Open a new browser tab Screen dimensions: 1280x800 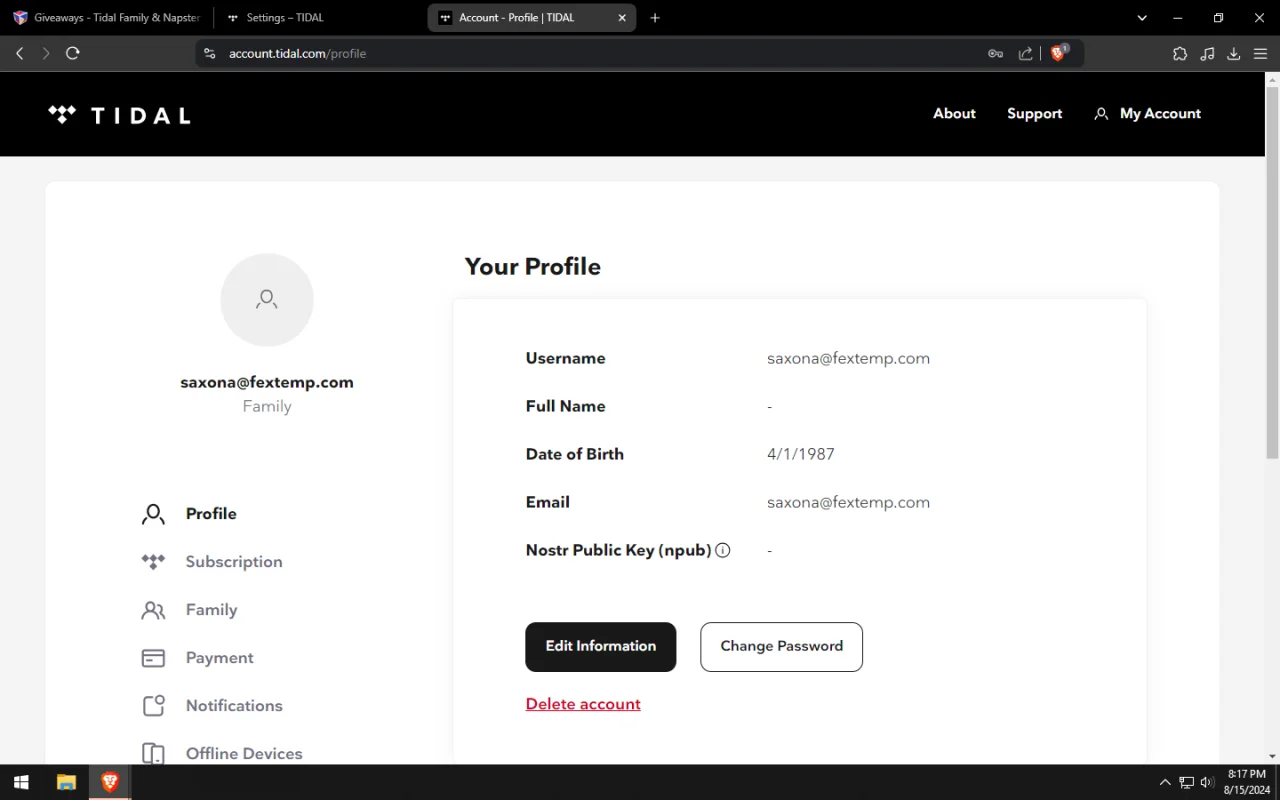[x=655, y=18]
